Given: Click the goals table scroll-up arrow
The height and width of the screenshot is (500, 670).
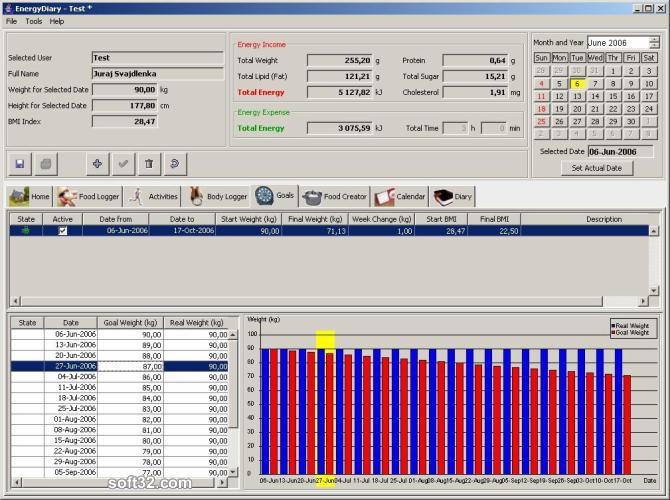Looking at the screenshot, I should [654, 231].
